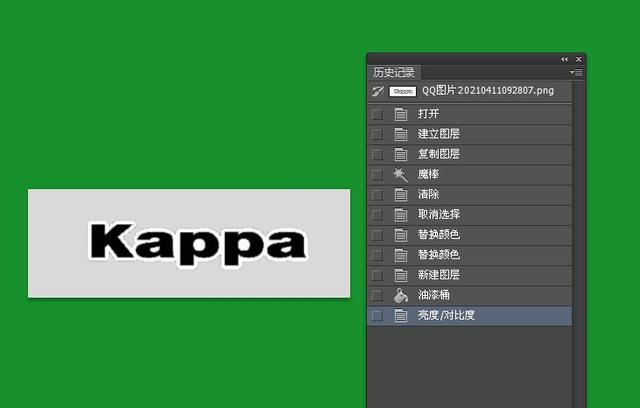Select the 复制图层 history state
The width and height of the screenshot is (640, 408).
tap(469, 154)
